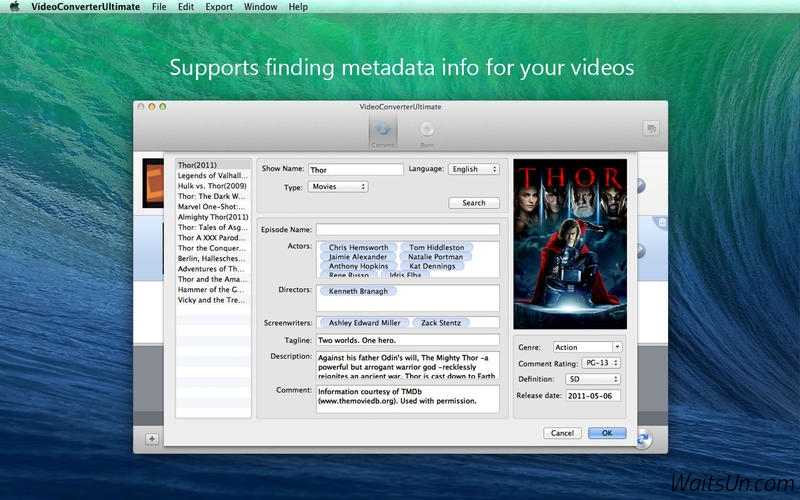Open the task list icon in the toolbar
Screen dimensions: 800x500
[651, 128]
